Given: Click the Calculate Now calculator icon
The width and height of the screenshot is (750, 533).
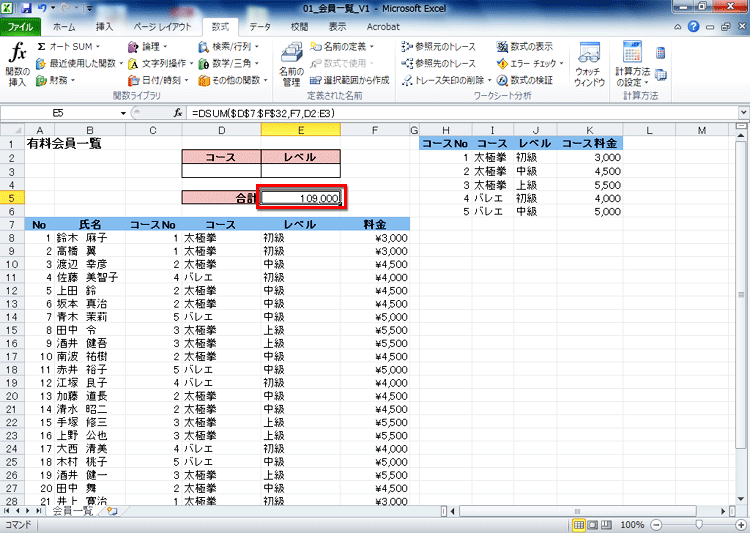Looking at the screenshot, I should (661, 53).
